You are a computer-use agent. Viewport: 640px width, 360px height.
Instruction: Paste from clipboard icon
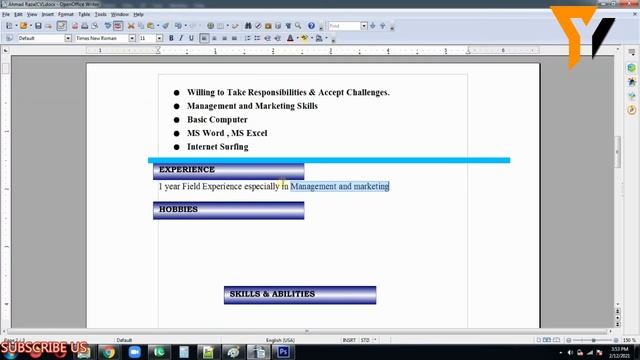[151, 26]
